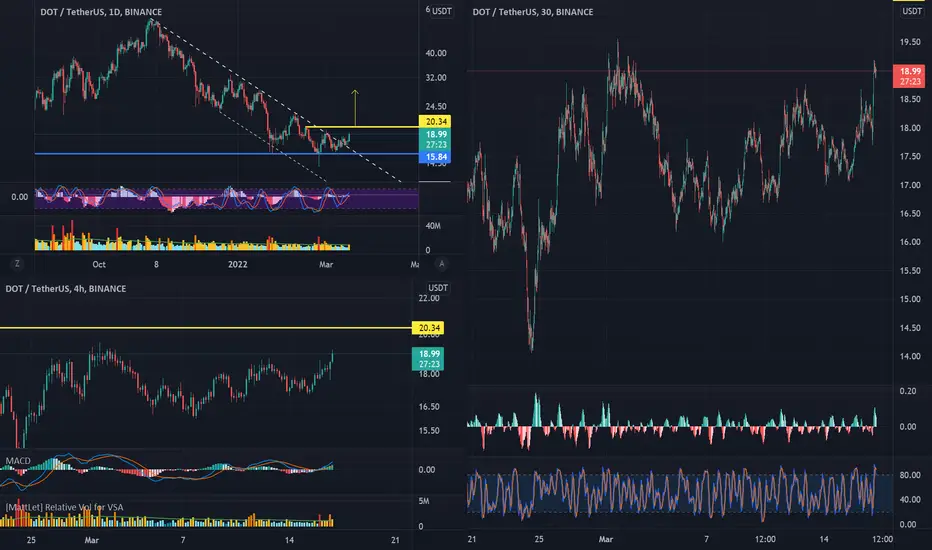
Task: Click the Oct label on the 1D time axis
Action: click(99, 264)
